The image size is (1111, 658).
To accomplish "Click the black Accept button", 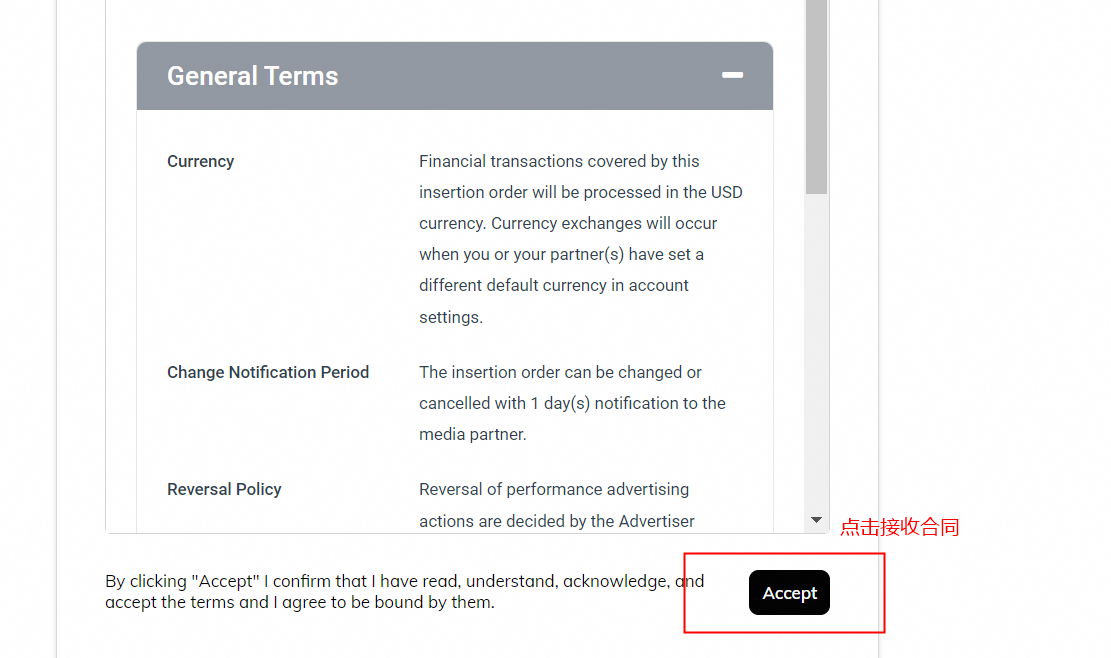I will coord(789,593).
